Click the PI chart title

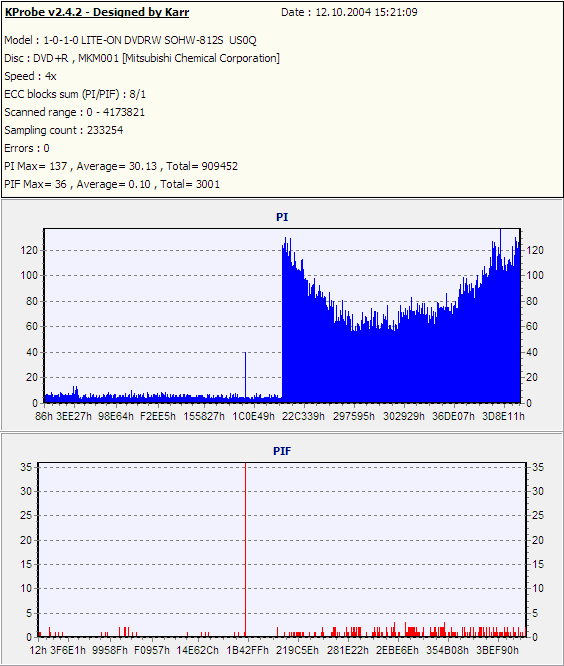click(282, 217)
